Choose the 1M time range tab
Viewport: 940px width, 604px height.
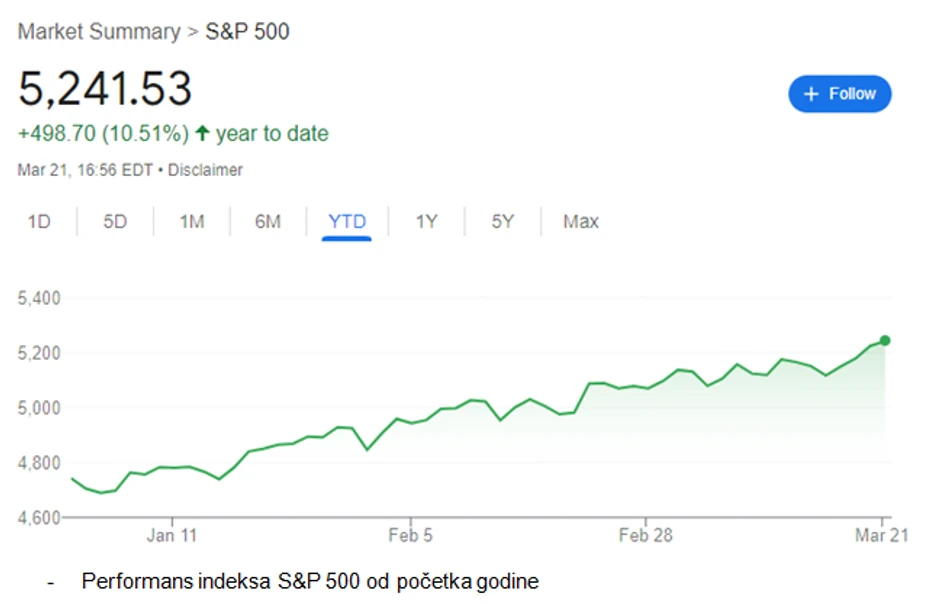pyautogui.click(x=192, y=222)
